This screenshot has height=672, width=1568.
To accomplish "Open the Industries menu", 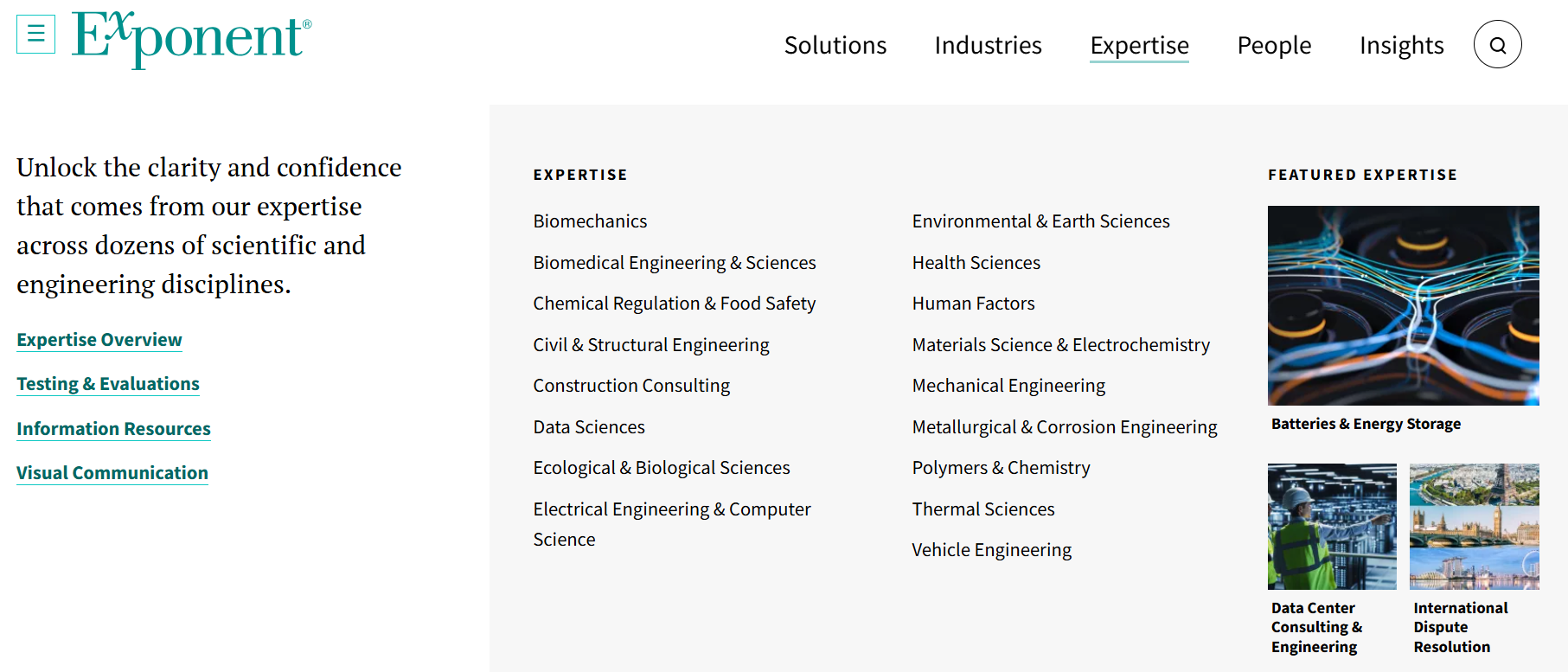I will [x=987, y=46].
